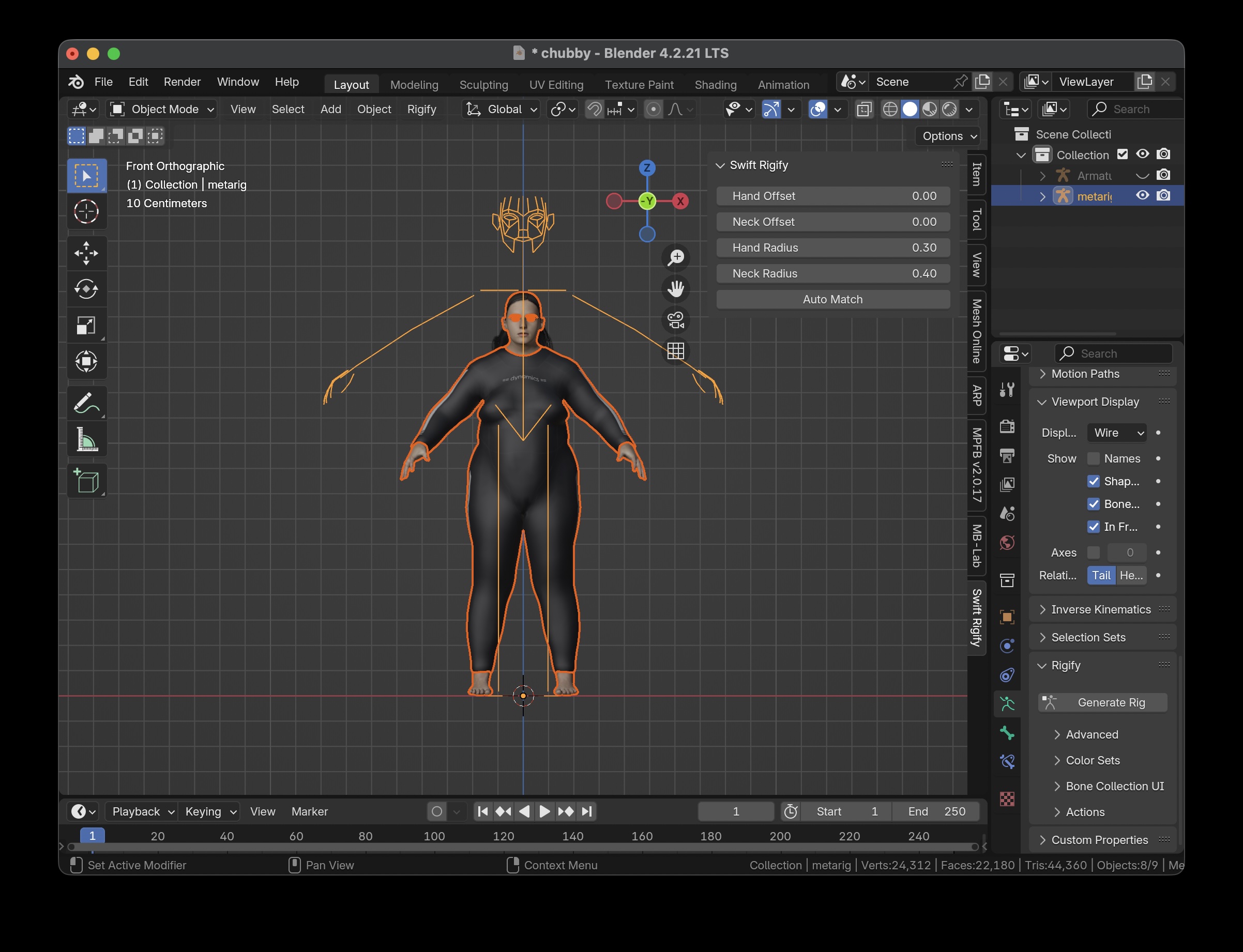Switch to solid viewport shading
1243x952 pixels.
[x=909, y=110]
